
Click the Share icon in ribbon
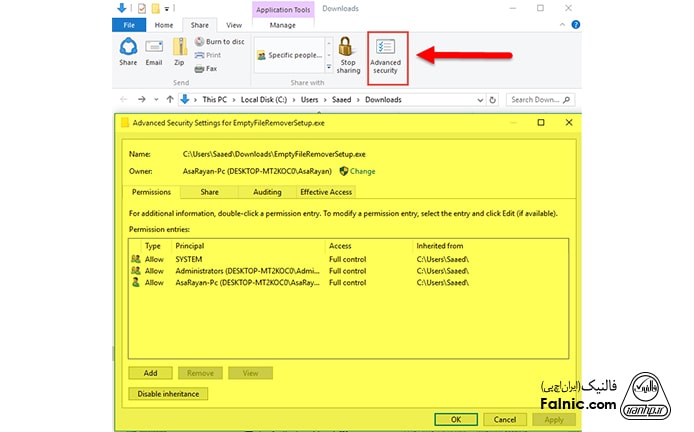click(x=128, y=50)
